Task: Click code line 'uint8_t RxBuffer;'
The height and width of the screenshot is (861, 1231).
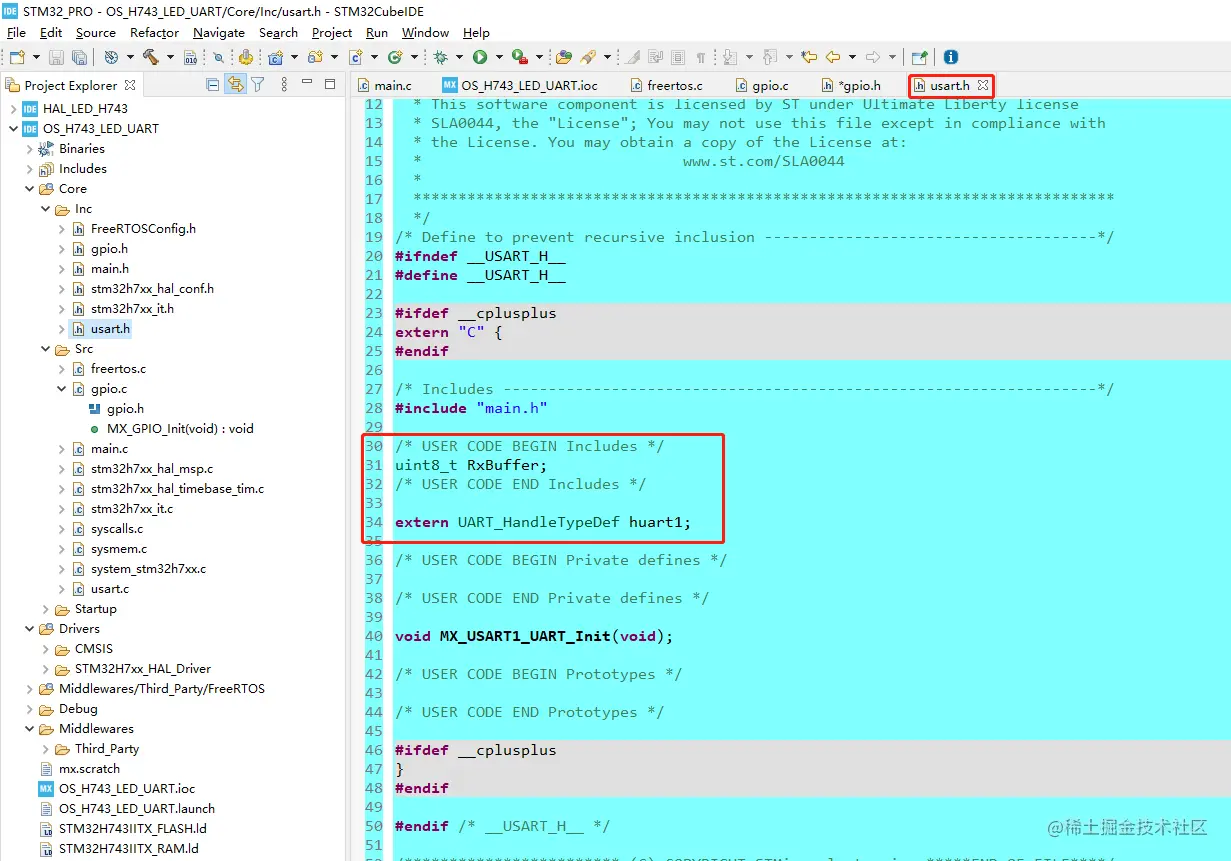Action: point(471,465)
